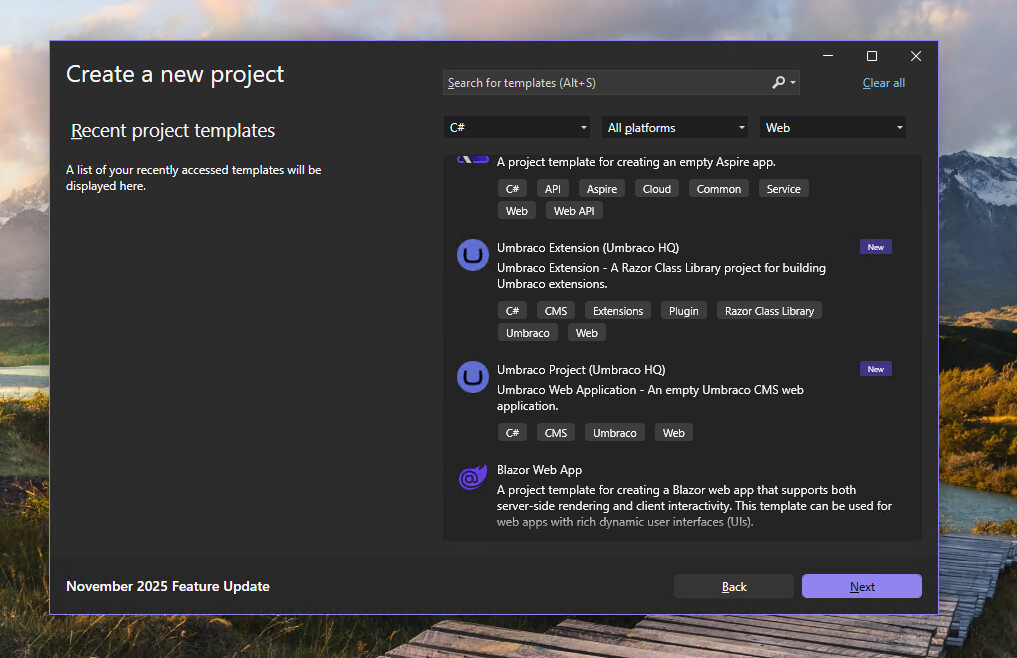Click the search magnifier icon
Screen dimensions: 1017x658
click(779, 83)
